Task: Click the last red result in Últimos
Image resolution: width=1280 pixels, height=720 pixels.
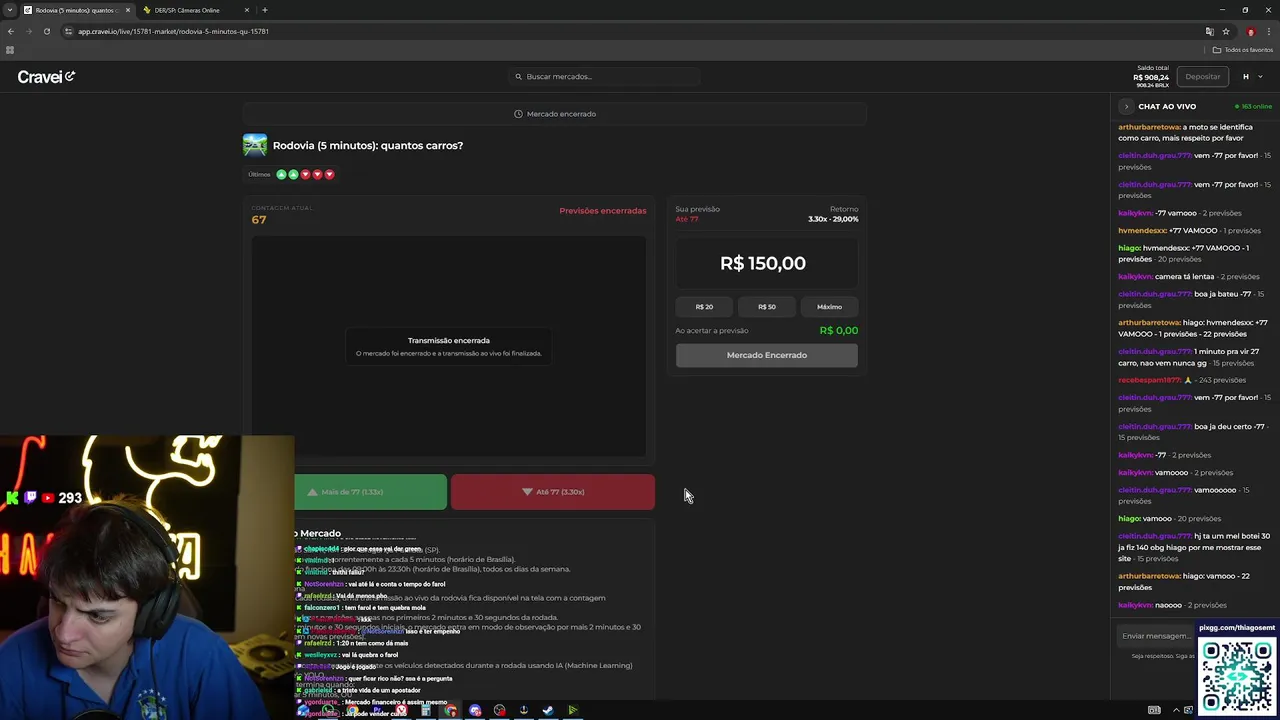Action: point(329,174)
